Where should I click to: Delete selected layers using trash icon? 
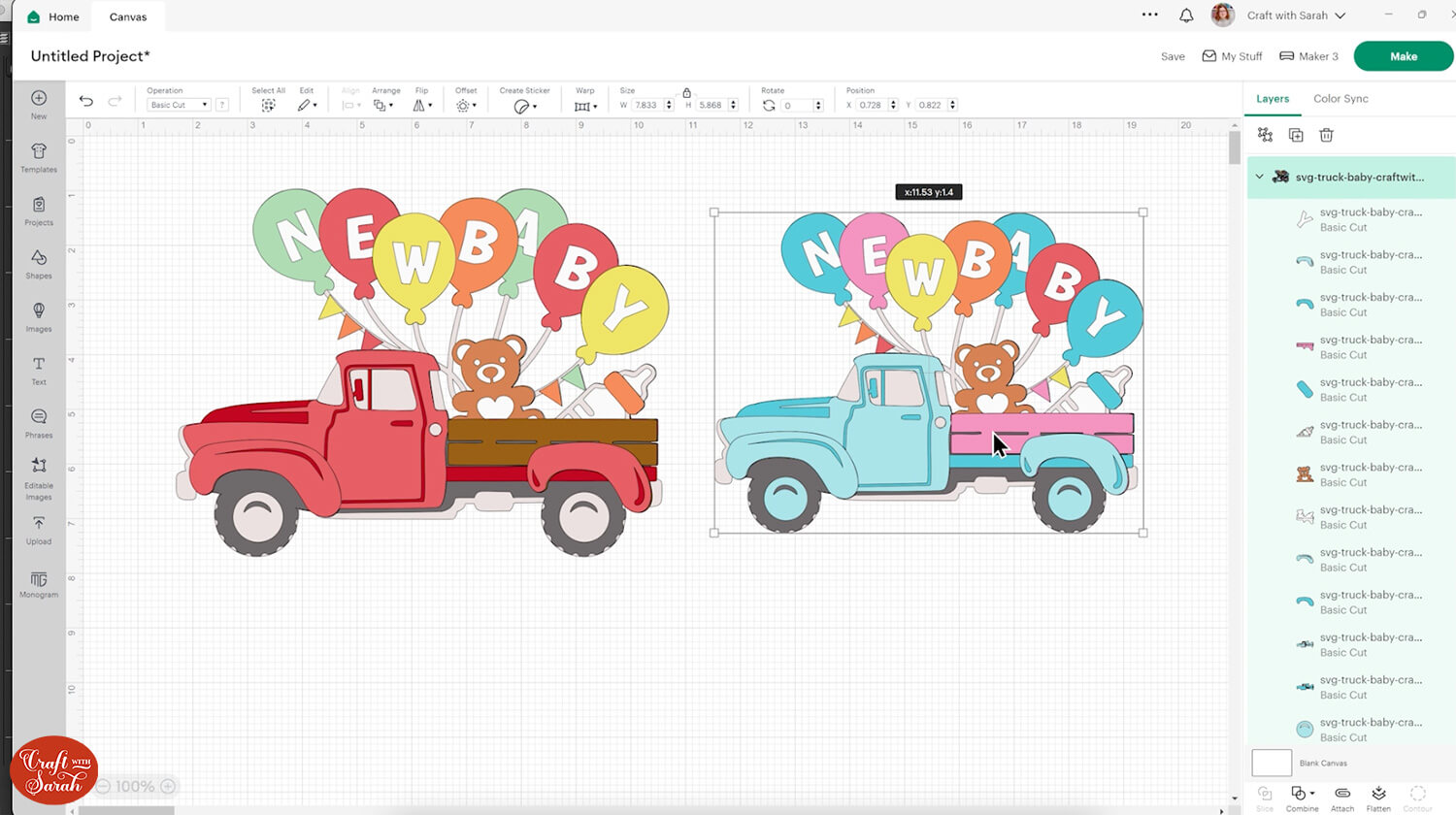(1327, 135)
